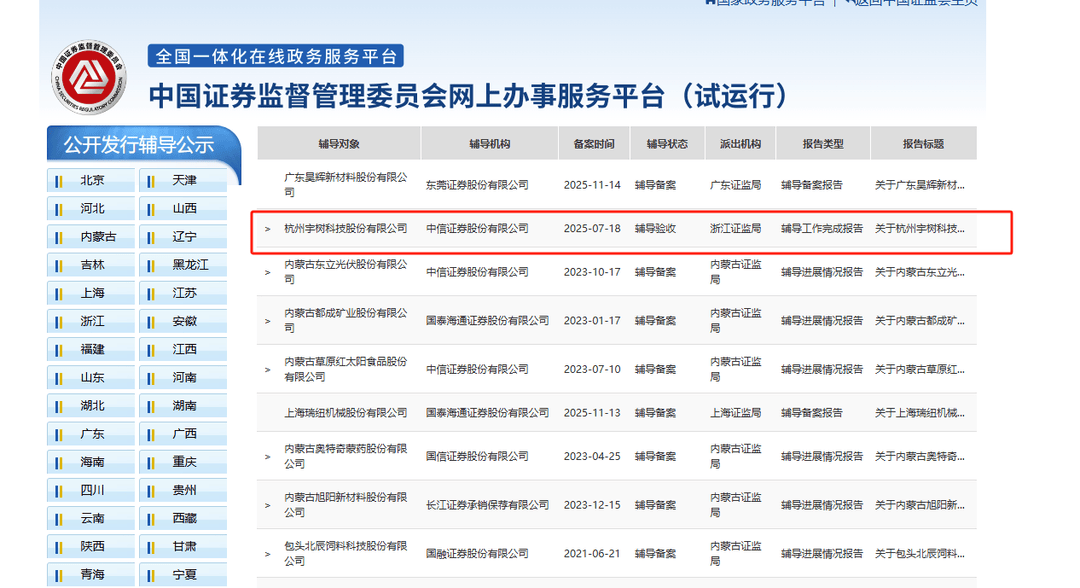Screen dimensions: 1080x588
Task: Select 山东 from the sidebar
Action: point(92,378)
